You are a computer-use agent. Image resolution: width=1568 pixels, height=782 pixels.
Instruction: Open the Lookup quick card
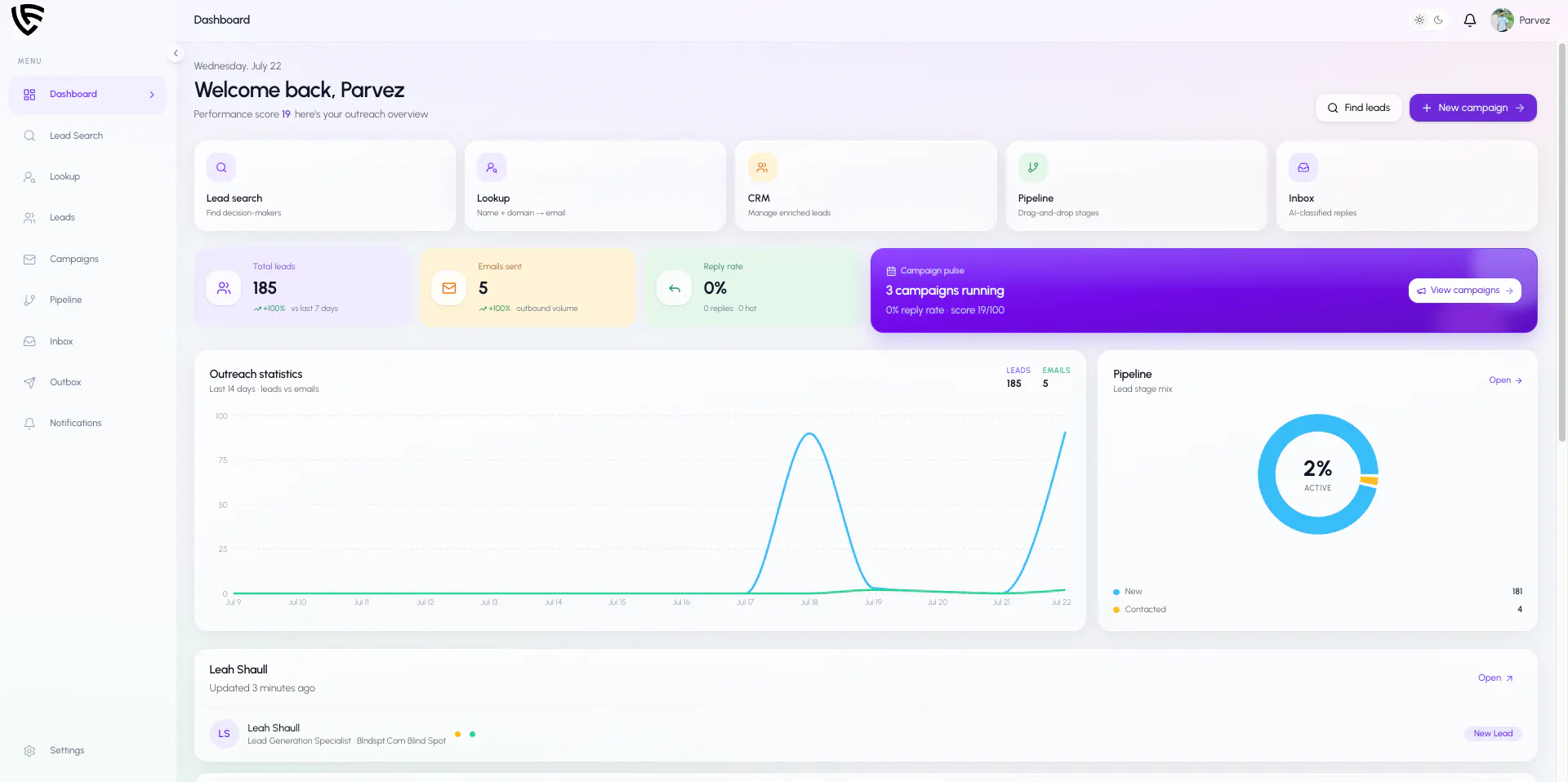595,186
